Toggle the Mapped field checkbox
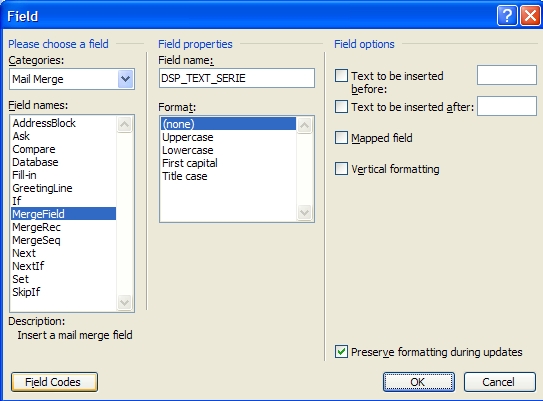Screen dimensions: 543x401 coord(341,137)
